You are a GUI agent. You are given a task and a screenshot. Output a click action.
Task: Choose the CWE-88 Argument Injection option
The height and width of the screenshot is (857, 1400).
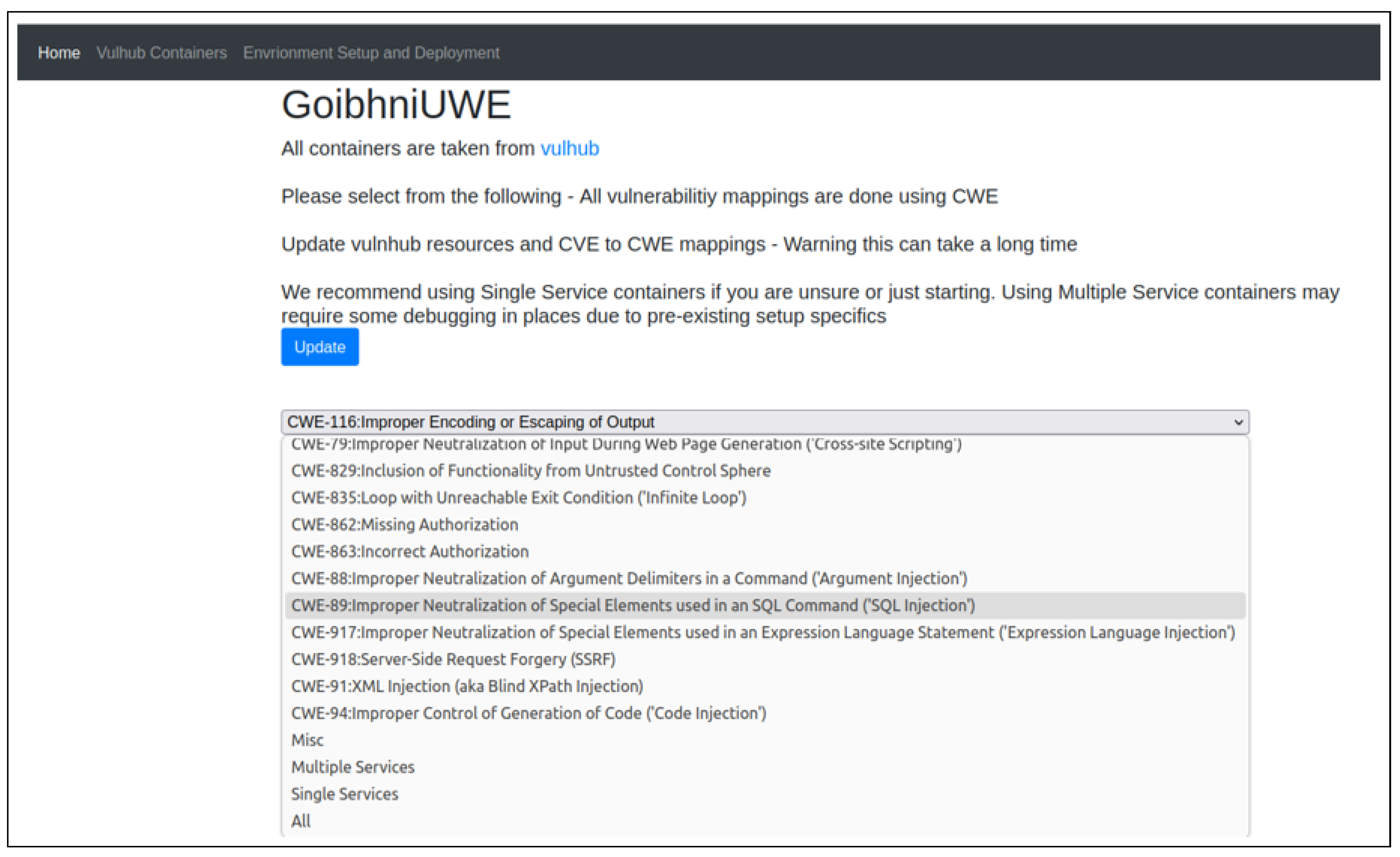click(628, 578)
